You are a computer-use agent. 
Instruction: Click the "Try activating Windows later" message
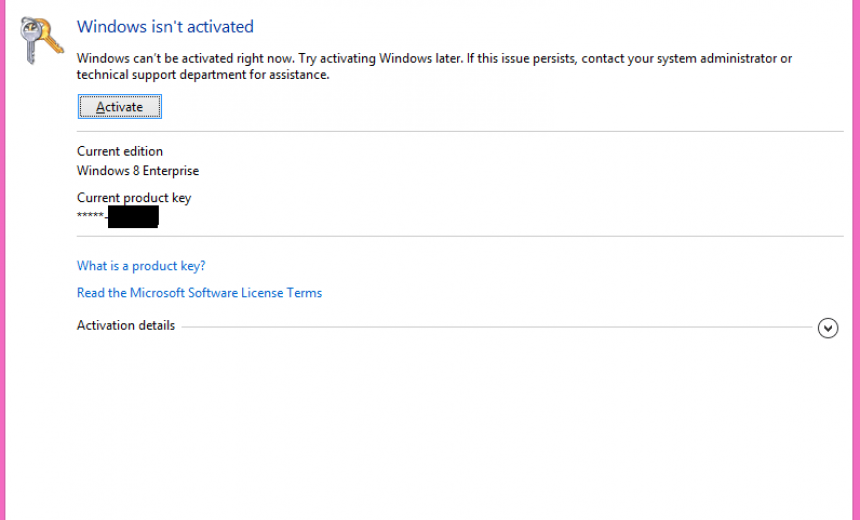pyautogui.click(x=380, y=58)
